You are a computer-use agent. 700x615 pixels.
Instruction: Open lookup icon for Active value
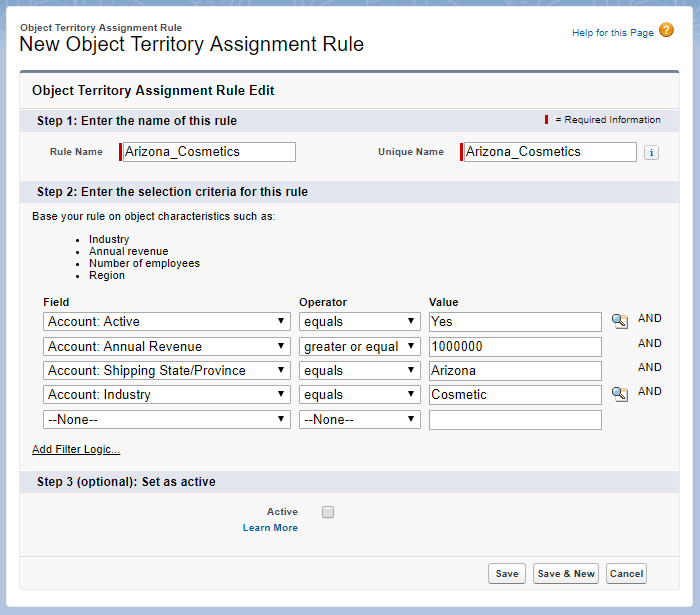pos(619,321)
